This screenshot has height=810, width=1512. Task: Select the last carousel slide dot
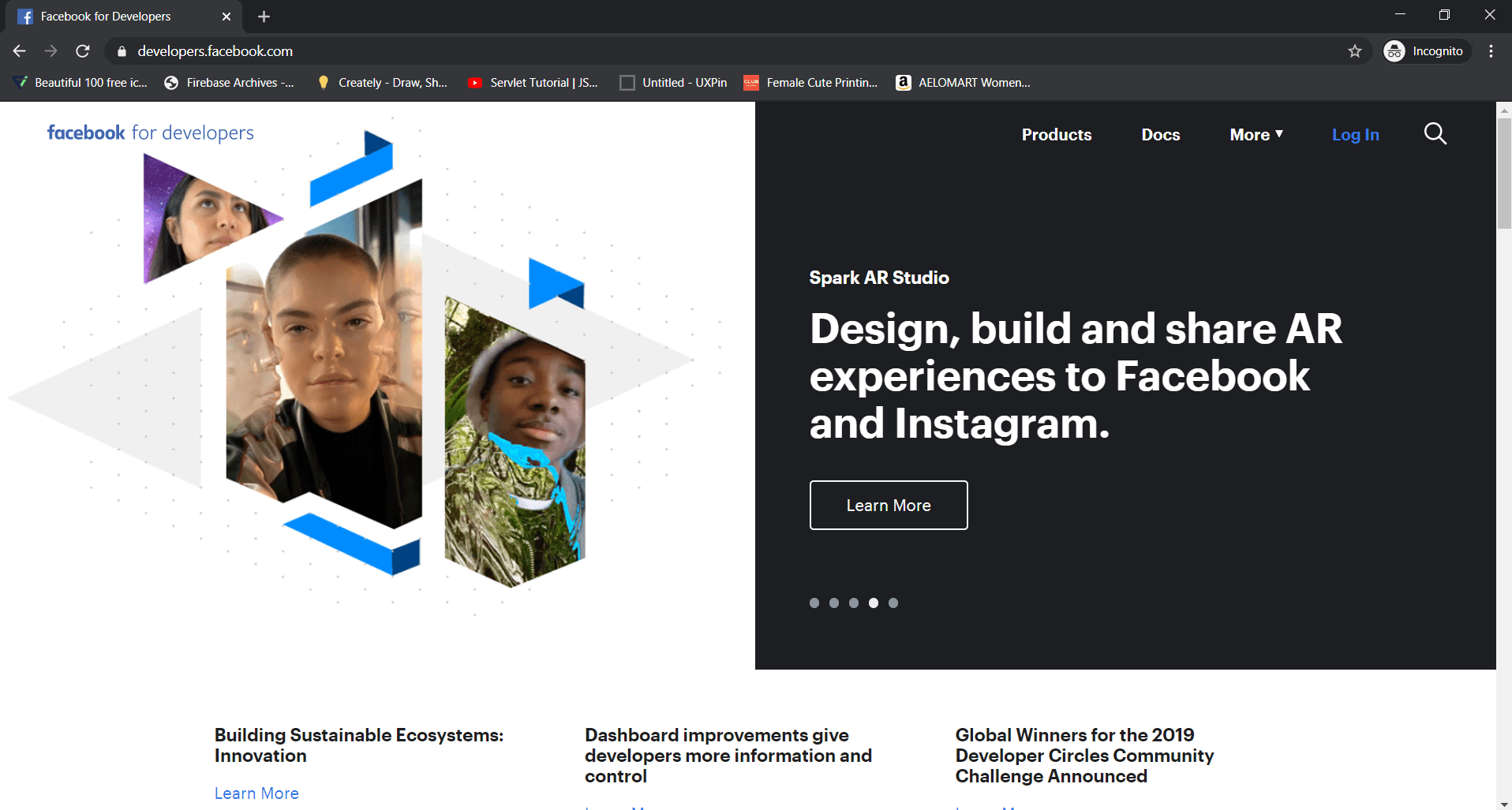[x=893, y=603]
